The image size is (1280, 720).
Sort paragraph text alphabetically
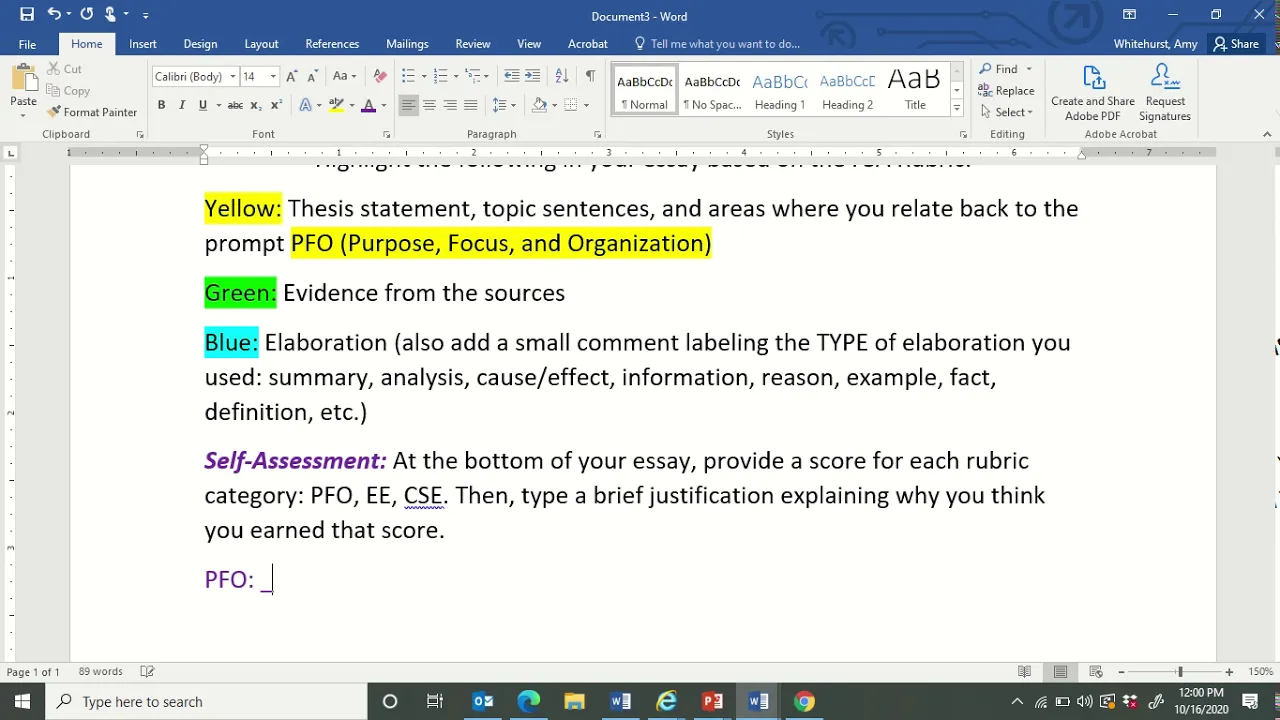point(562,76)
